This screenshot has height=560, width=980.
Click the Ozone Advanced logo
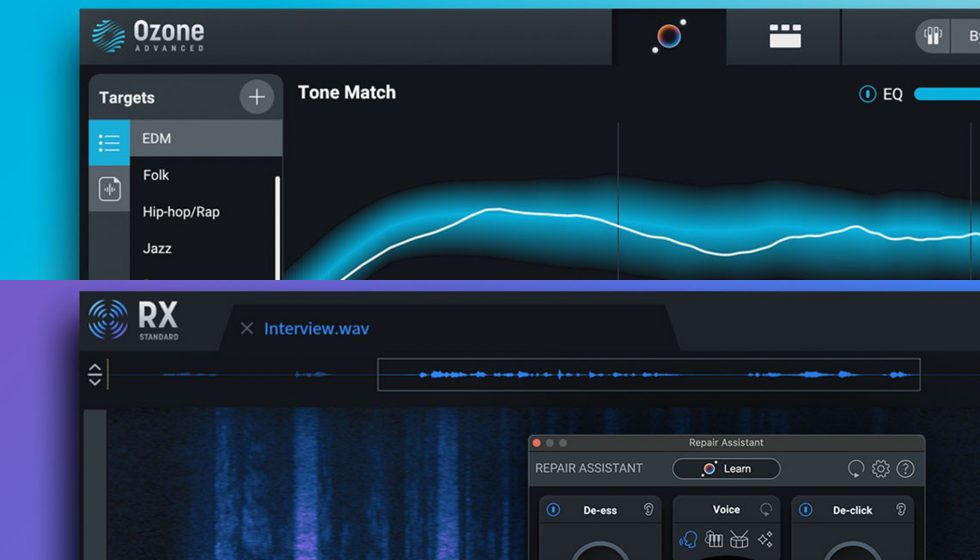[x=148, y=36]
